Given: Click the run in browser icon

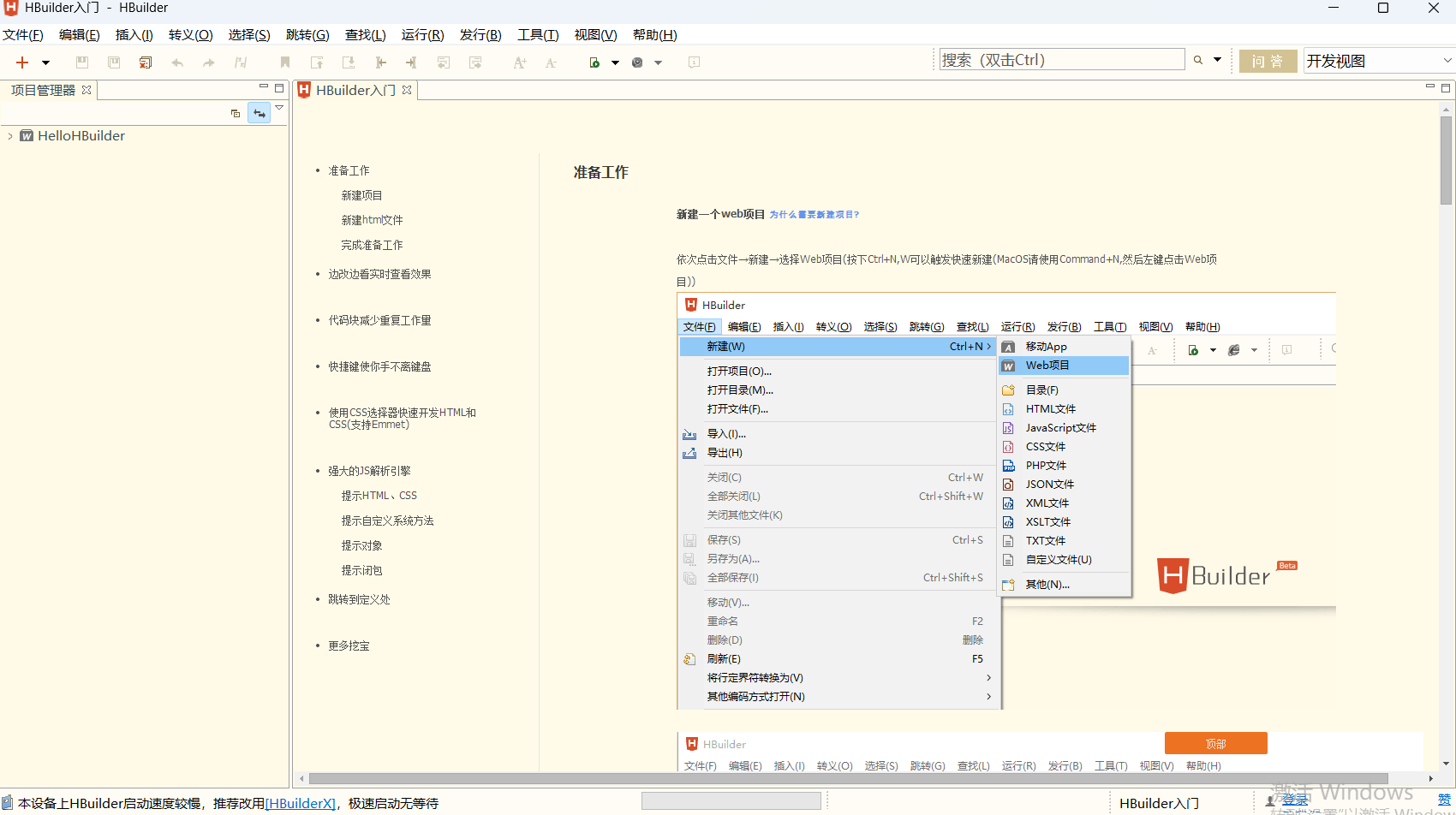Looking at the screenshot, I should point(594,62).
